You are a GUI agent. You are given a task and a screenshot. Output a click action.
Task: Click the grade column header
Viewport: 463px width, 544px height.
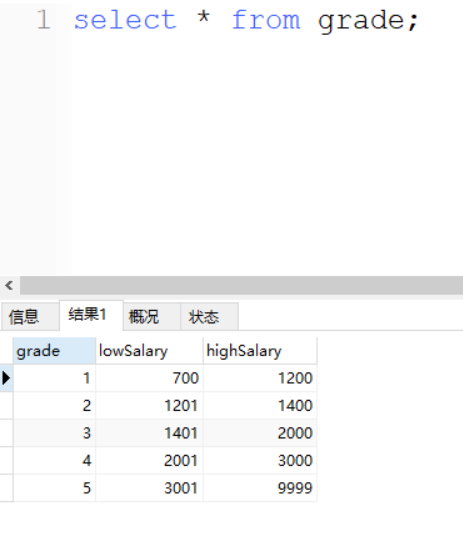[54, 351]
